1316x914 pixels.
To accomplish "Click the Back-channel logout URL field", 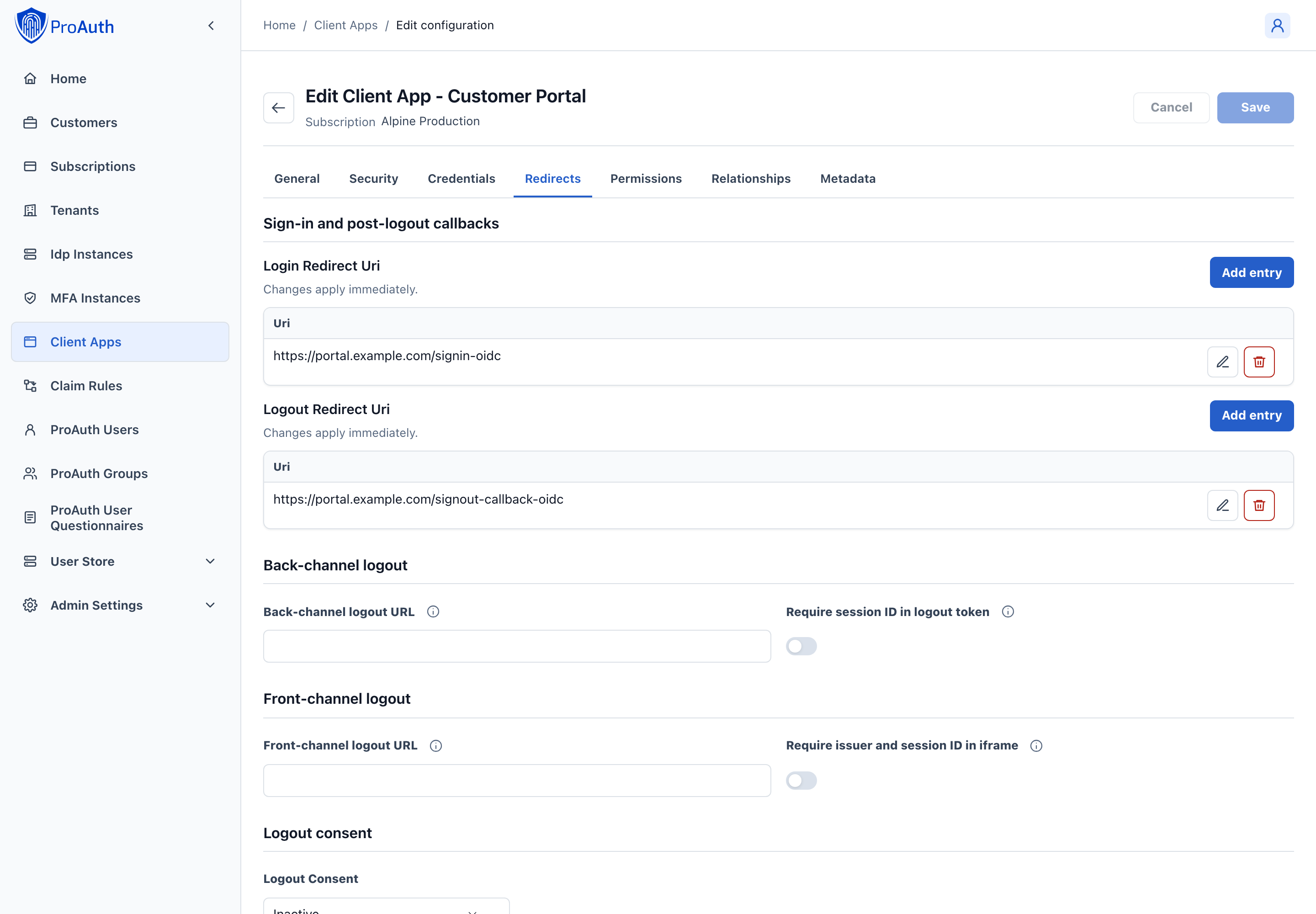I will pos(516,647).
